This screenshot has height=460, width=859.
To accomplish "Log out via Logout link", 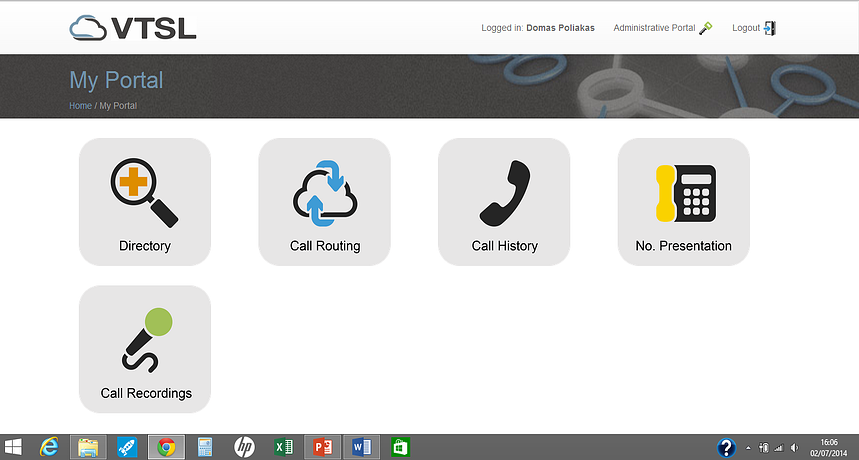I will click(746, 28).
